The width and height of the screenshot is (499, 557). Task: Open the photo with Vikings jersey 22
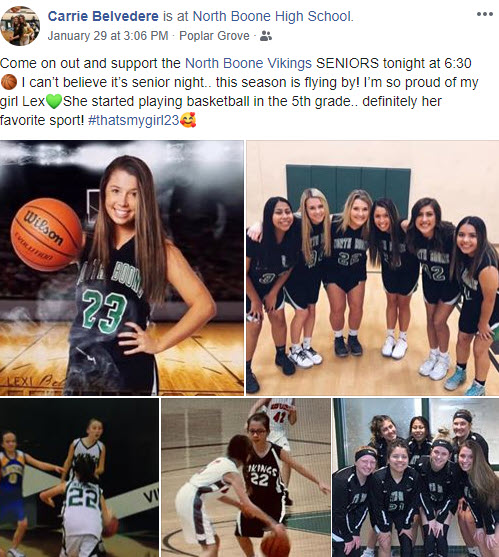[246, 477]
